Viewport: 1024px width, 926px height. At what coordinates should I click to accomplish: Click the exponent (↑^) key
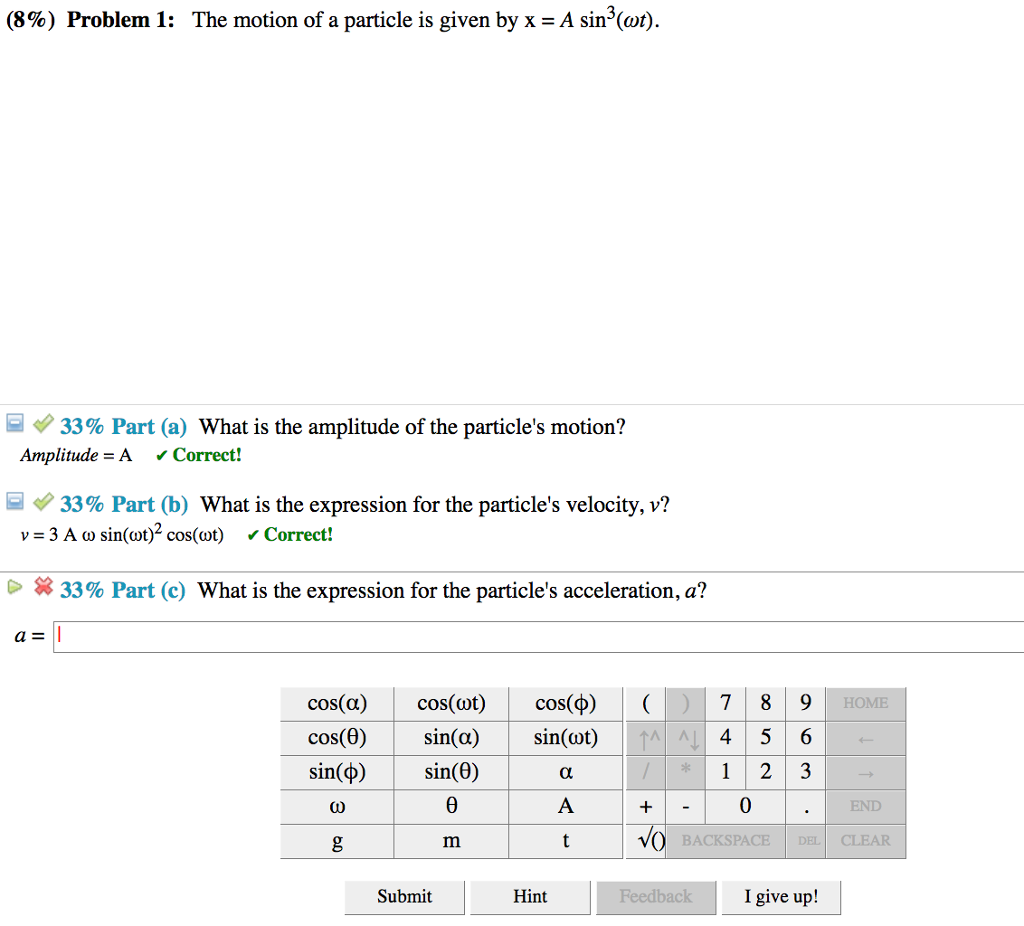[x=646, y=737]
